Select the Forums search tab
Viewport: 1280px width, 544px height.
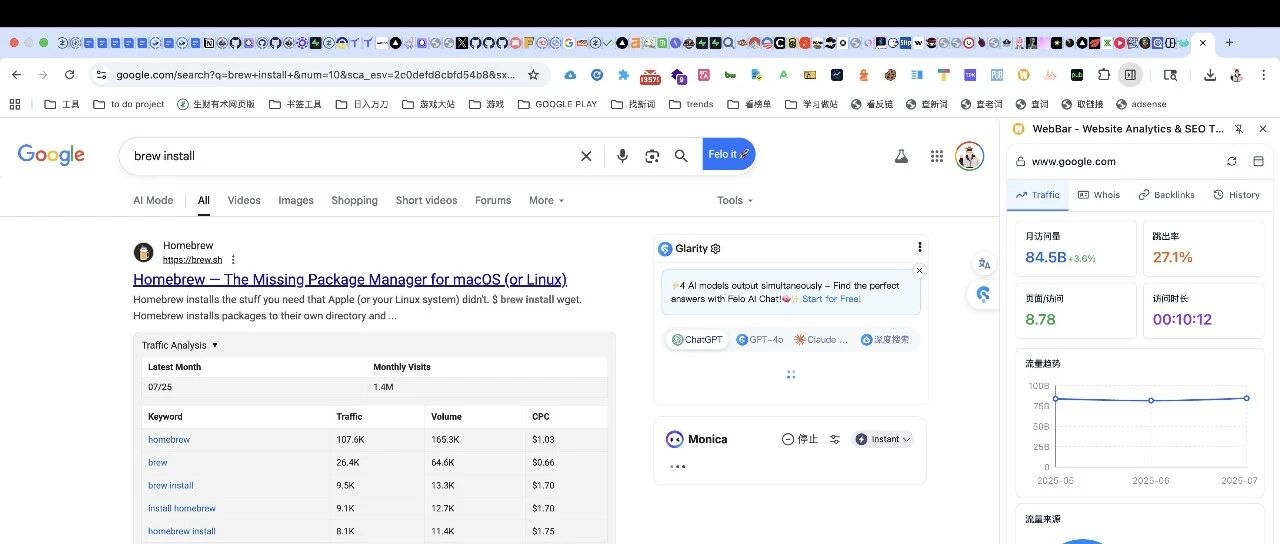(x=493, y=200)
